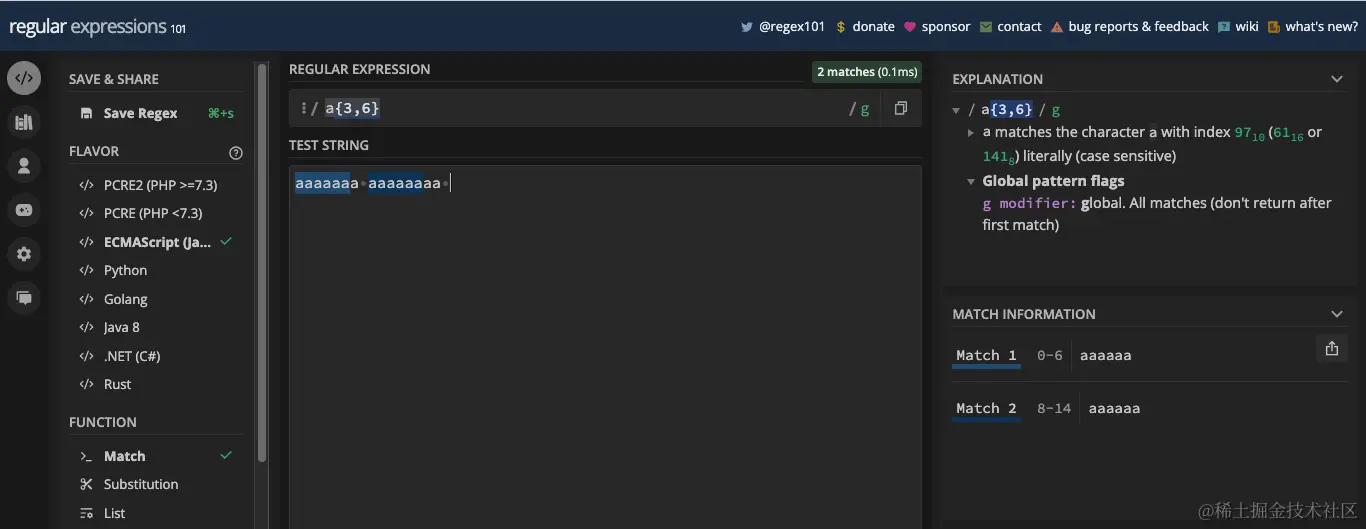Click the List function icon
The height and width of the screenshot is (529, 1366).
click(x=86, y=513)
